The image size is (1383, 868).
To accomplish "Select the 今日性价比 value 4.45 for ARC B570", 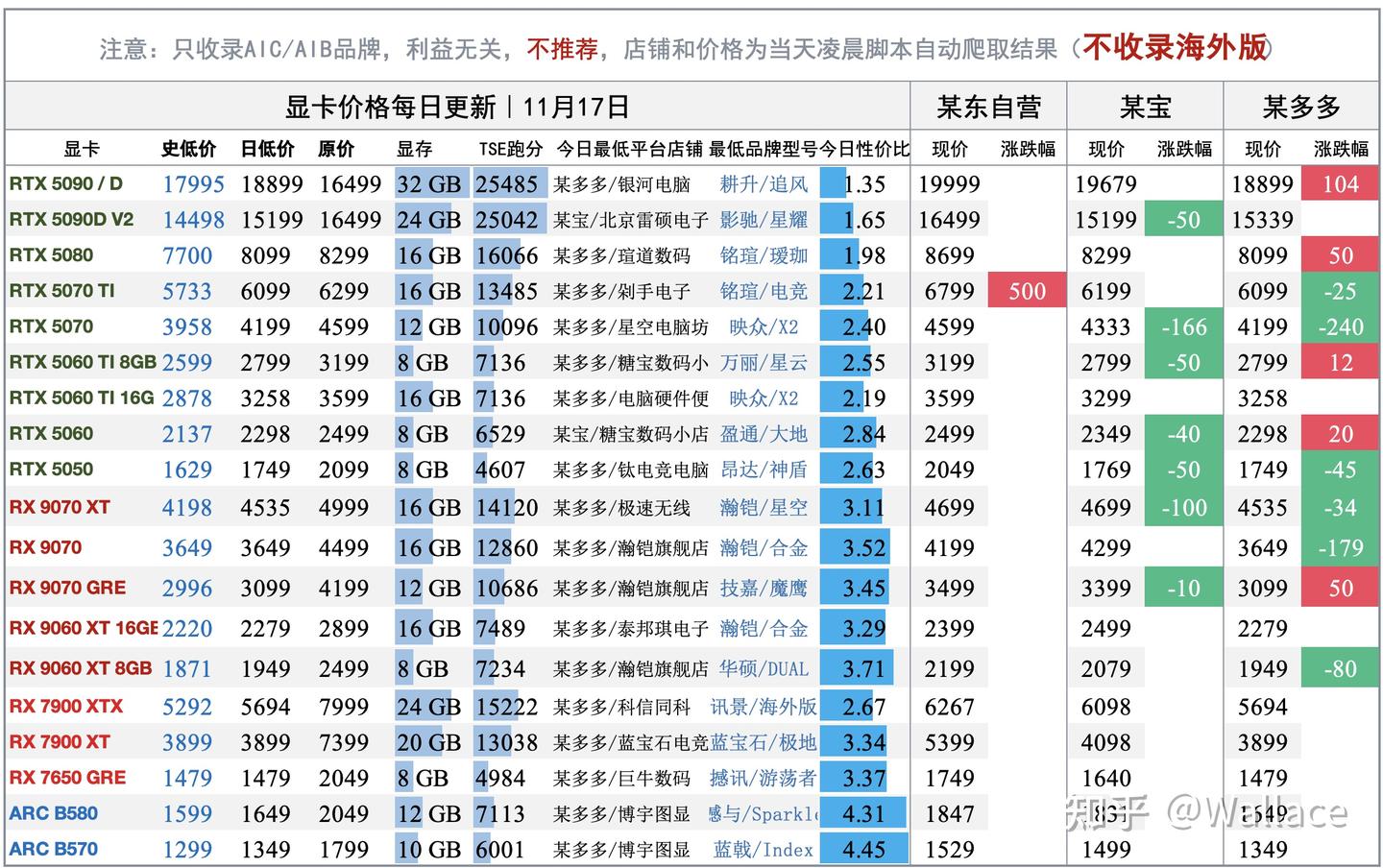I will tap(862, 849).
